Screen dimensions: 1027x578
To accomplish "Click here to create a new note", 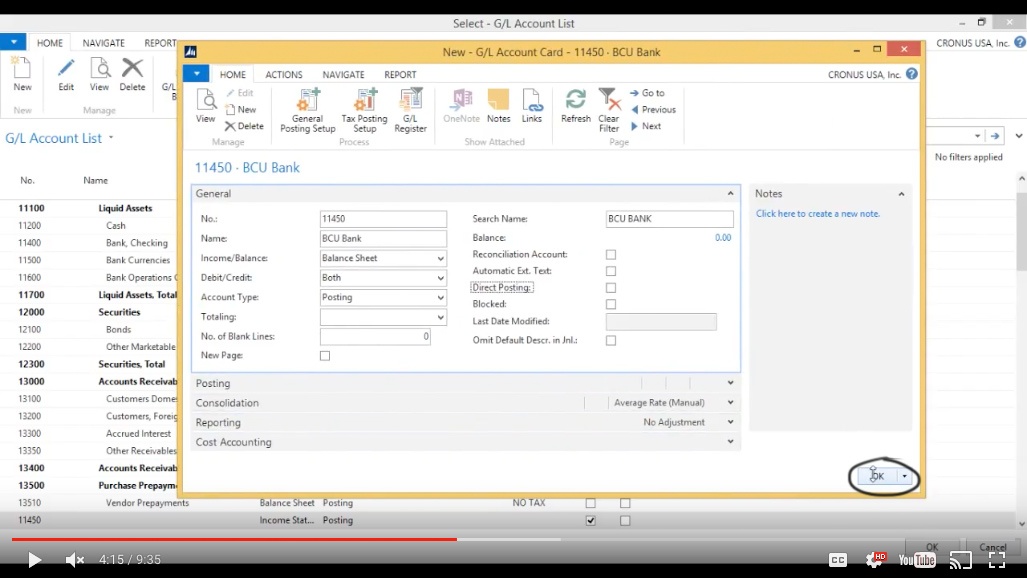I will click(x=818, y=214).
